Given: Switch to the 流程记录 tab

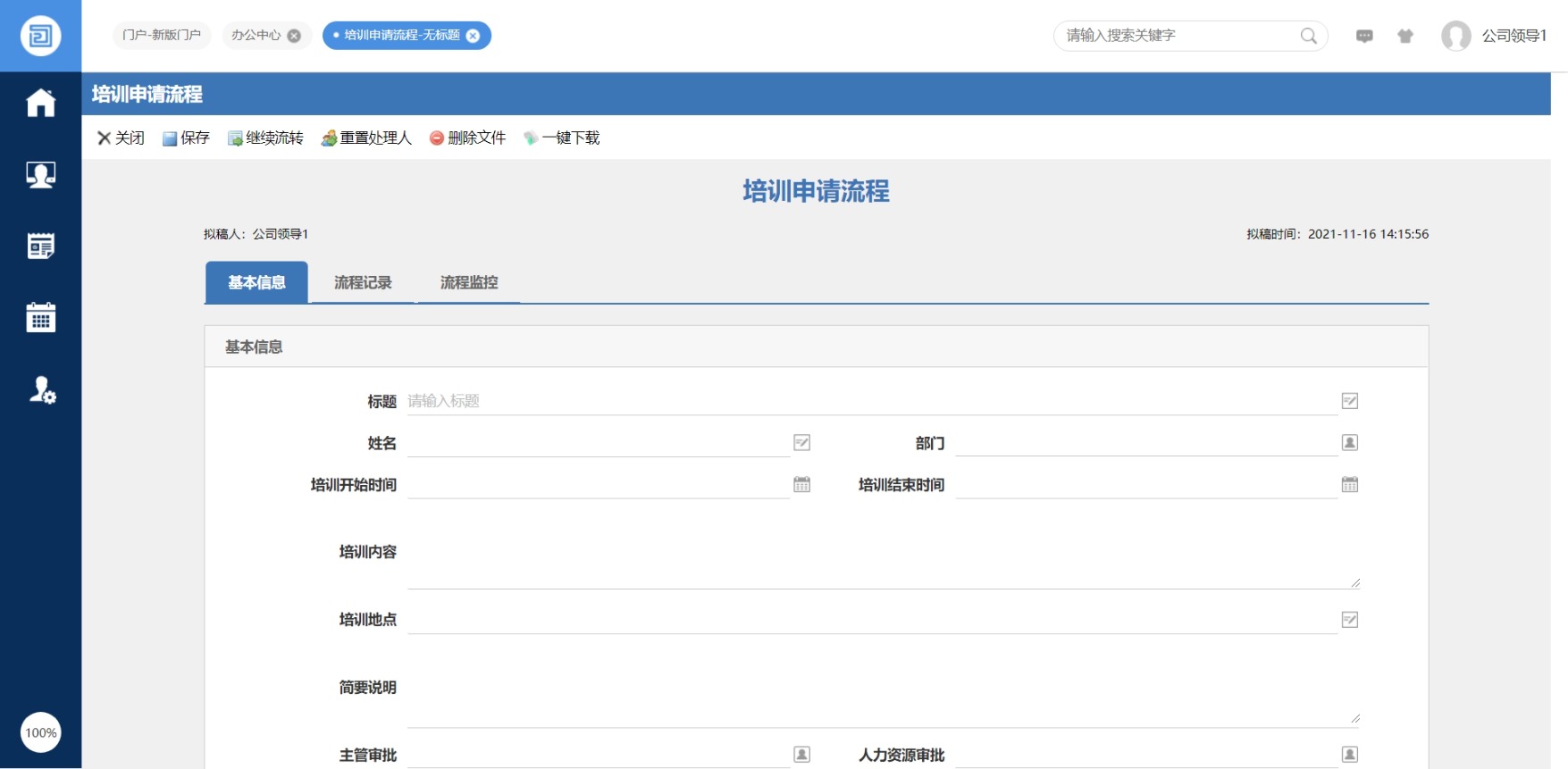Looking at the screenshot, I should click(363, 282).
